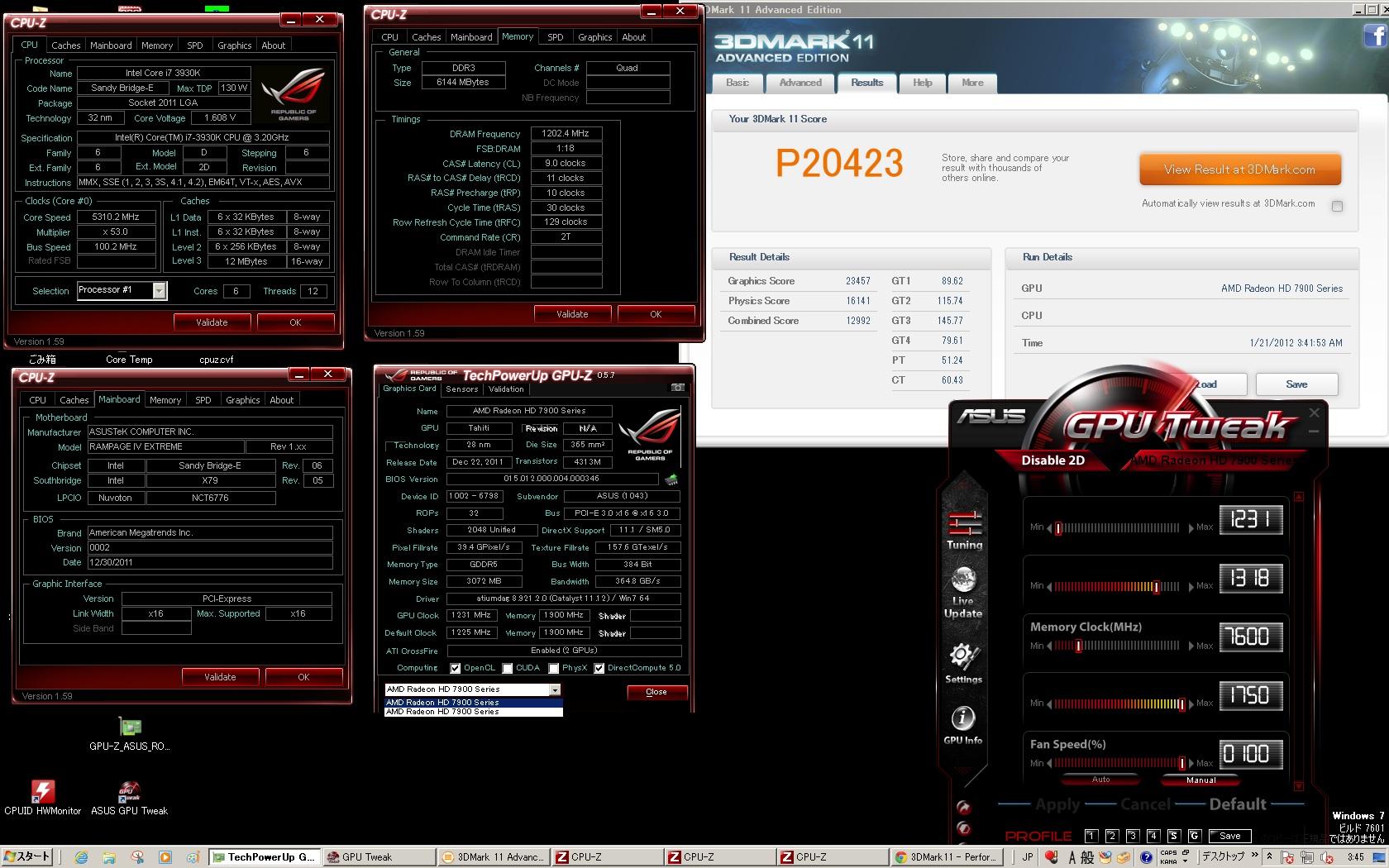The height and width of the screenshot is (868, 1389).
Task: Click the Fan Speed 0100 value field
Action: click(x=1250, y=754)
